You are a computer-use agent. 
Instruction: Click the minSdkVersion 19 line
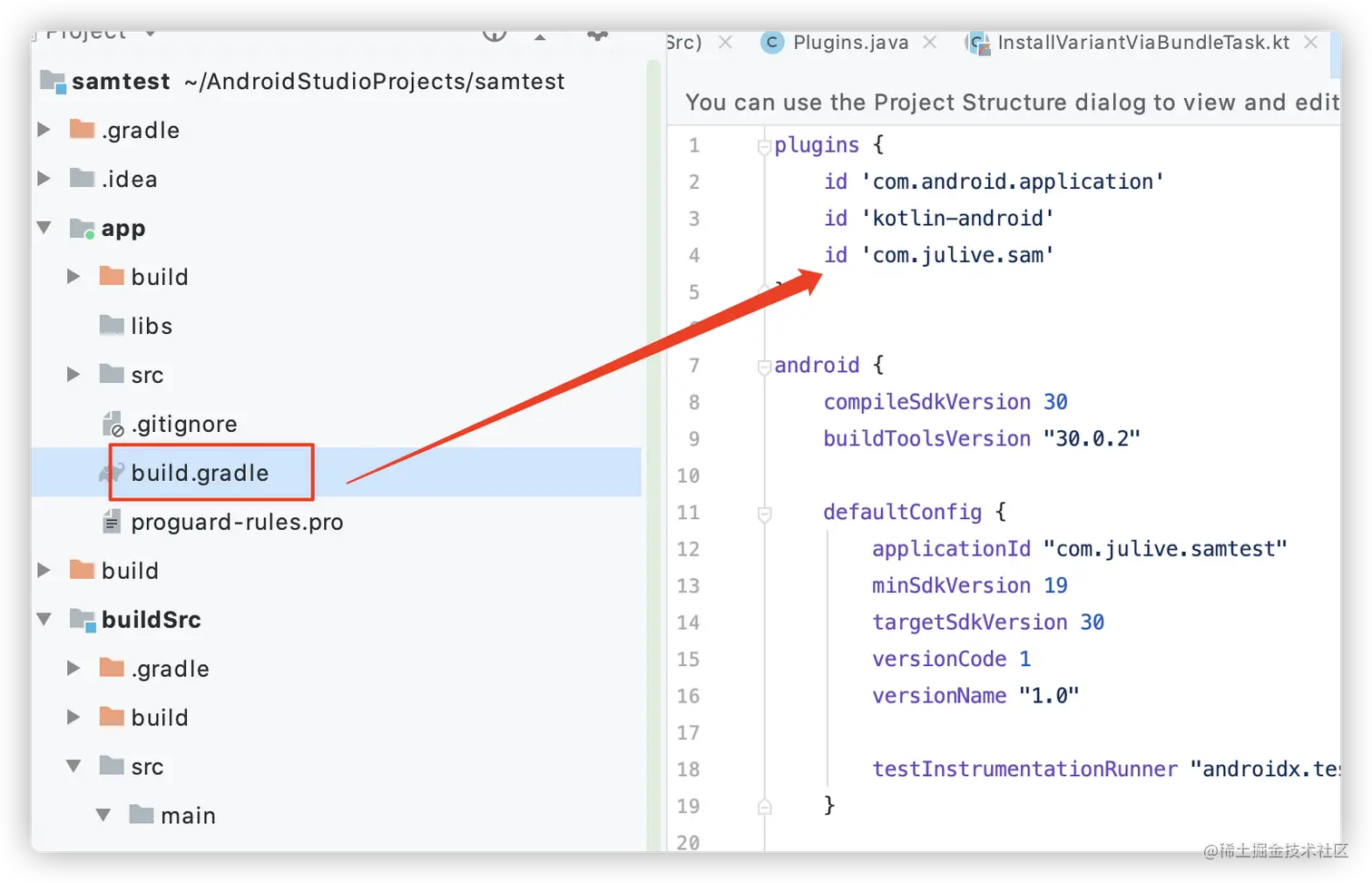pyautogui.click(x=969, y=586)
